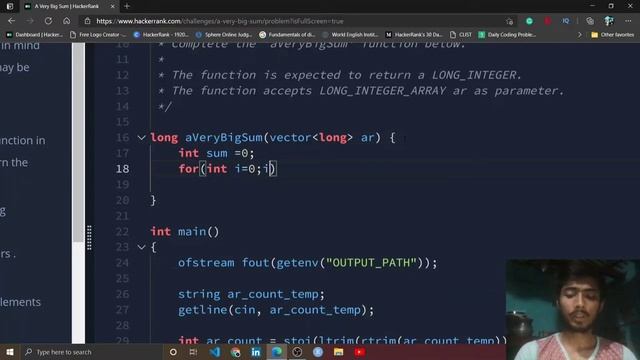Add this page to favorites star icon
The width and height of the screenshot is (640, 360).
tap(509, 21)
